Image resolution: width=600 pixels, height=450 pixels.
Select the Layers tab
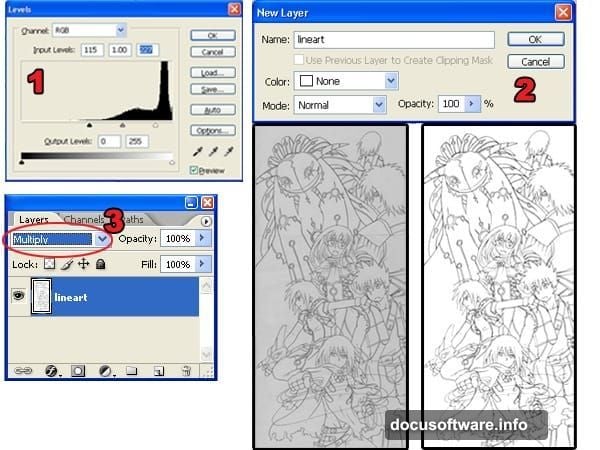pos(34,219)
